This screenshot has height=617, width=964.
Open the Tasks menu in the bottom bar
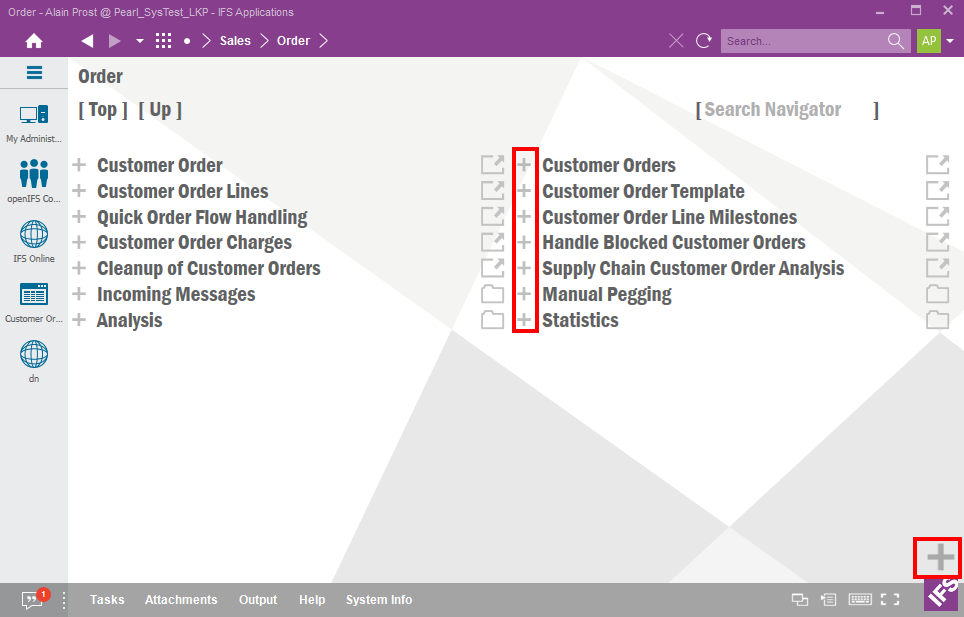(107, 600)
